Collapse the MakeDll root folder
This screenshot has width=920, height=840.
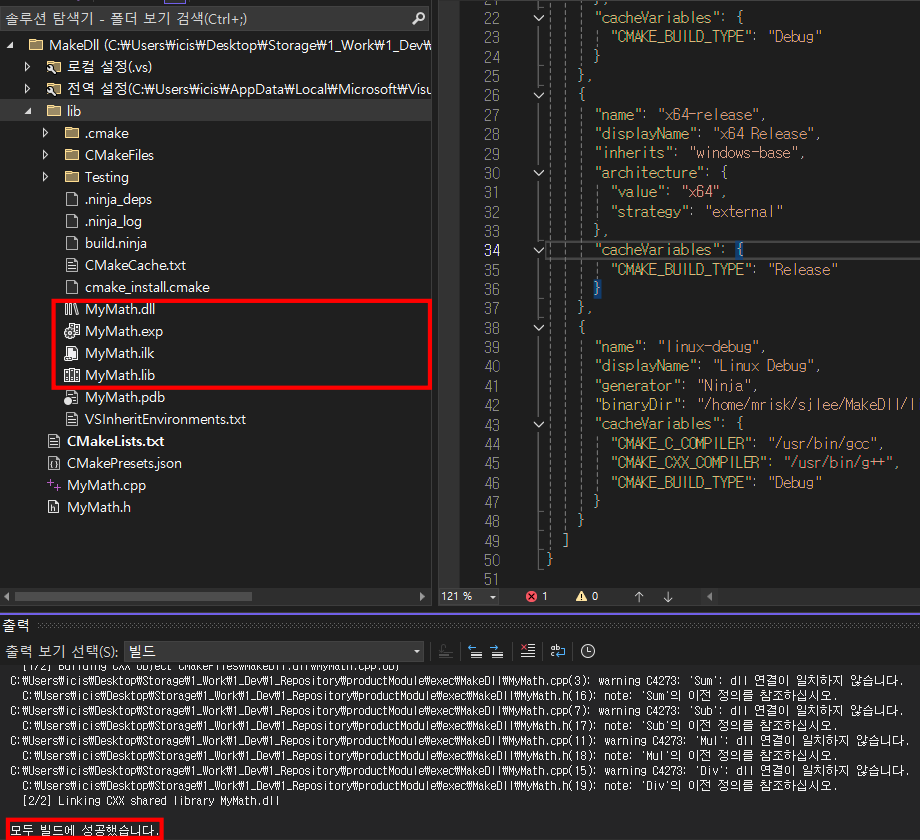click(x=10, y=45)
